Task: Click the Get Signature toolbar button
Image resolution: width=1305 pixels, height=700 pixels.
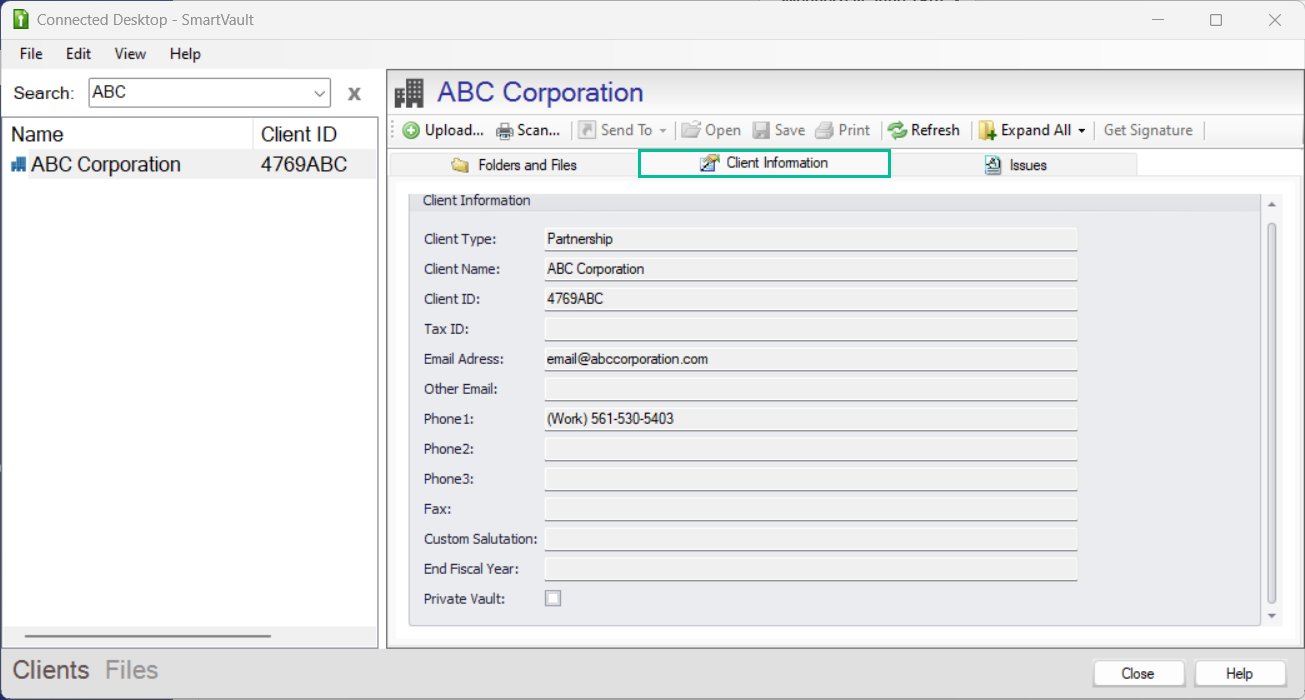Action: click(1148, 130)
